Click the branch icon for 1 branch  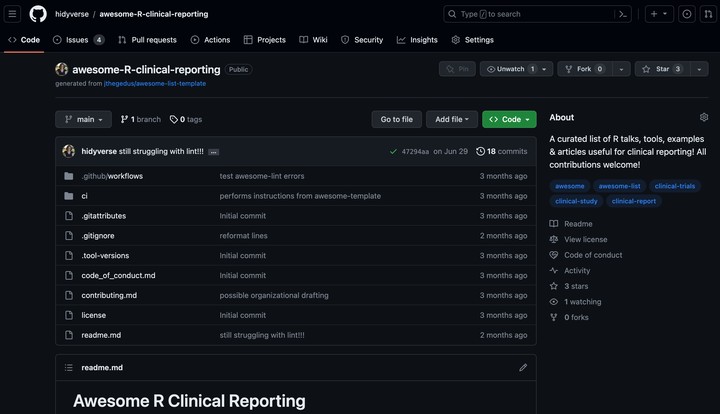coord(124,119)
